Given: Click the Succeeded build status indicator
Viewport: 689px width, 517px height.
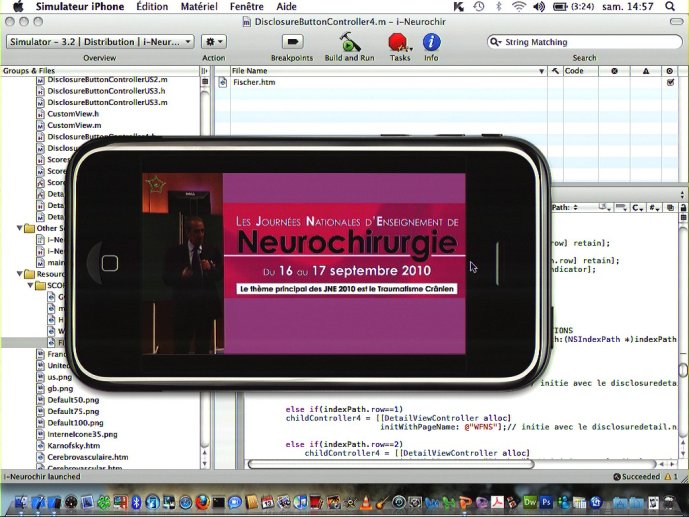Looking at the screenshot, I should (637, 477).
